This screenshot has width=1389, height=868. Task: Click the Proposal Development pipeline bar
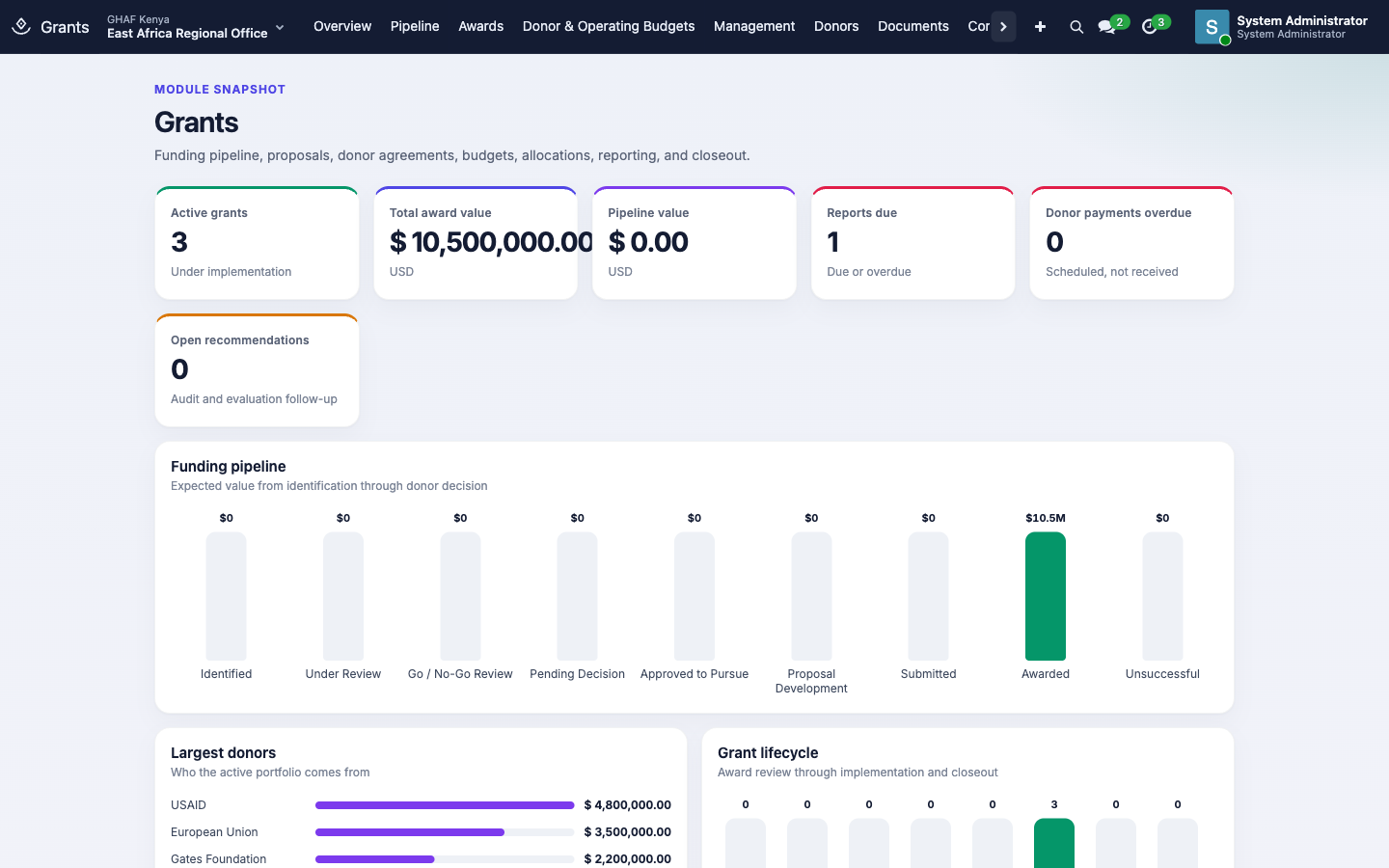[x=811, y=596]
